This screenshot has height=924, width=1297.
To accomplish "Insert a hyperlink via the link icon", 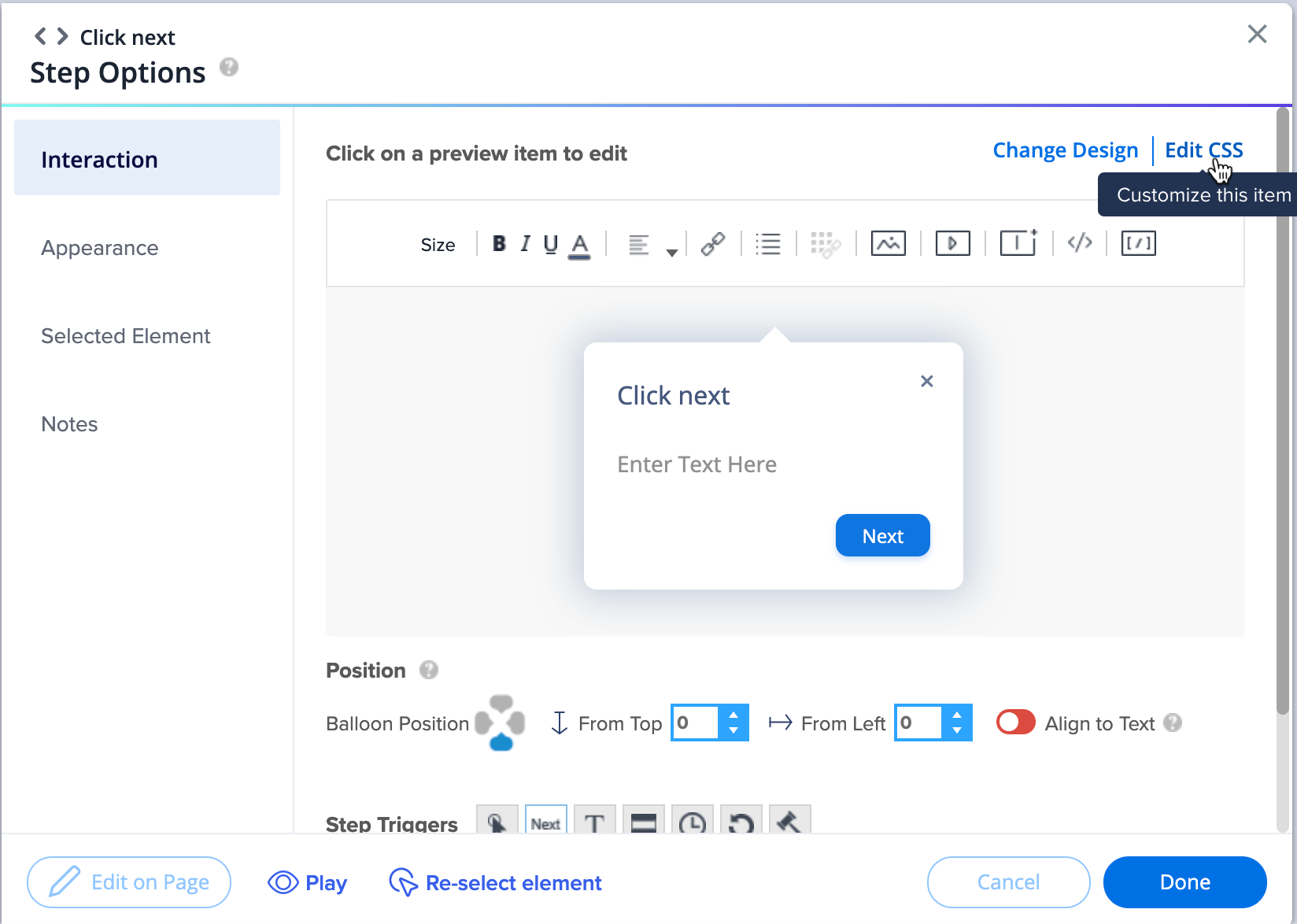I will (713, 244).
